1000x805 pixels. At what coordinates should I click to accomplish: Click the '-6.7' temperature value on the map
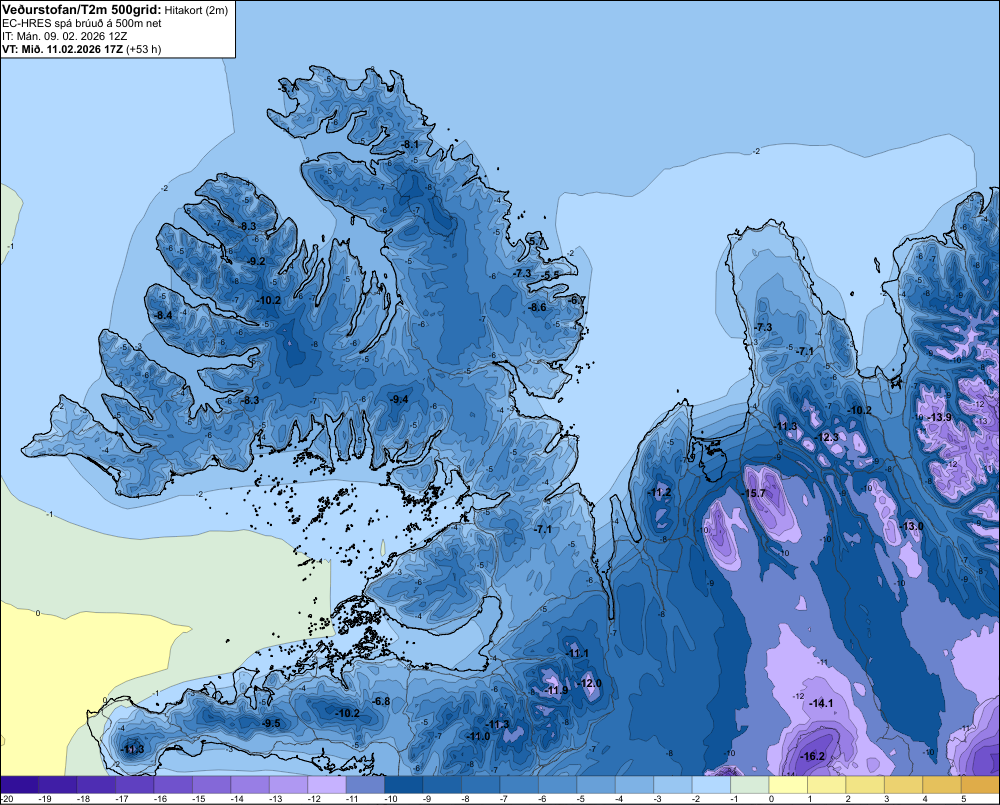pyautogui.click(x=577, y=300)
